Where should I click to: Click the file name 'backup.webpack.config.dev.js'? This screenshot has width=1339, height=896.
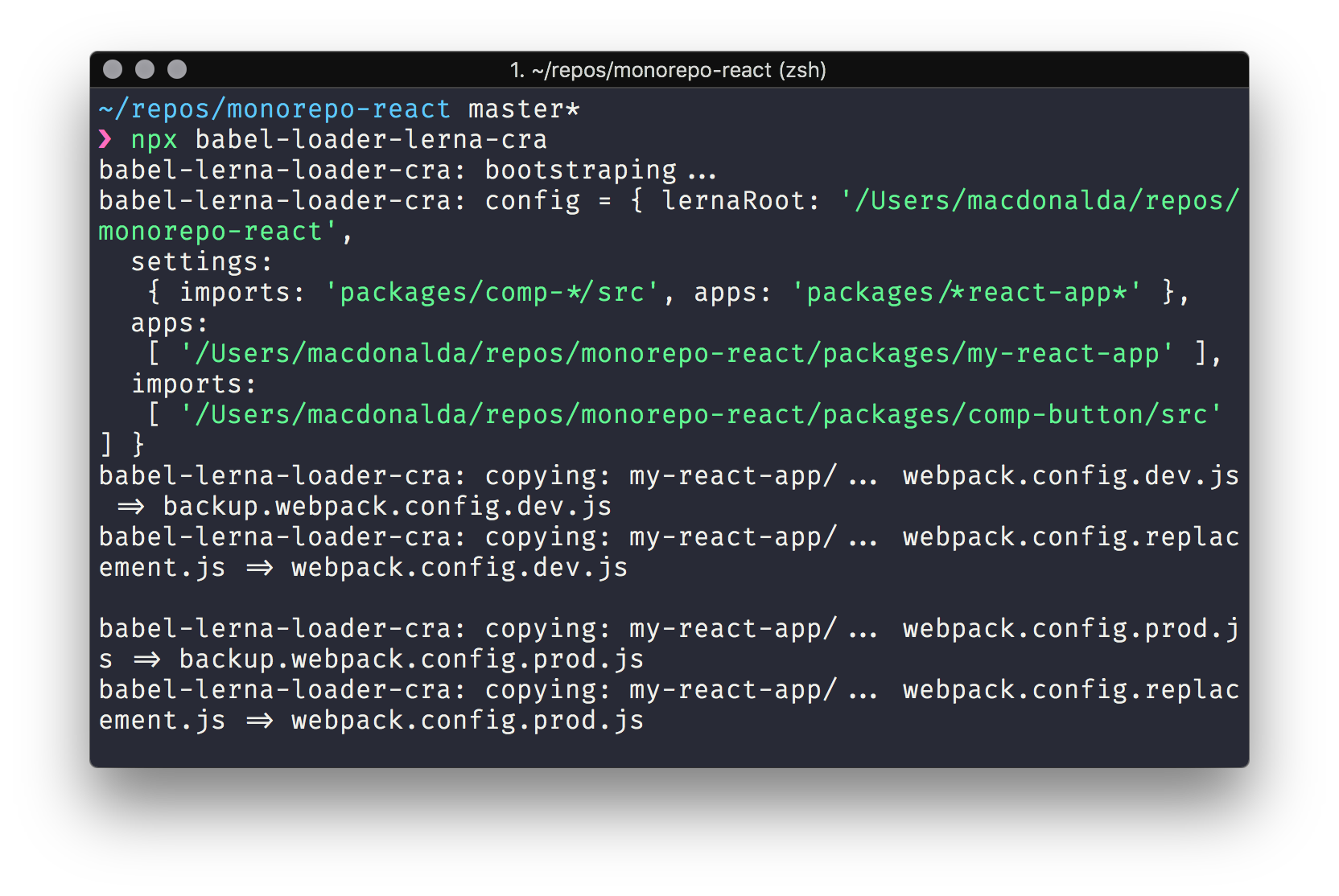[x=387, y=507]
